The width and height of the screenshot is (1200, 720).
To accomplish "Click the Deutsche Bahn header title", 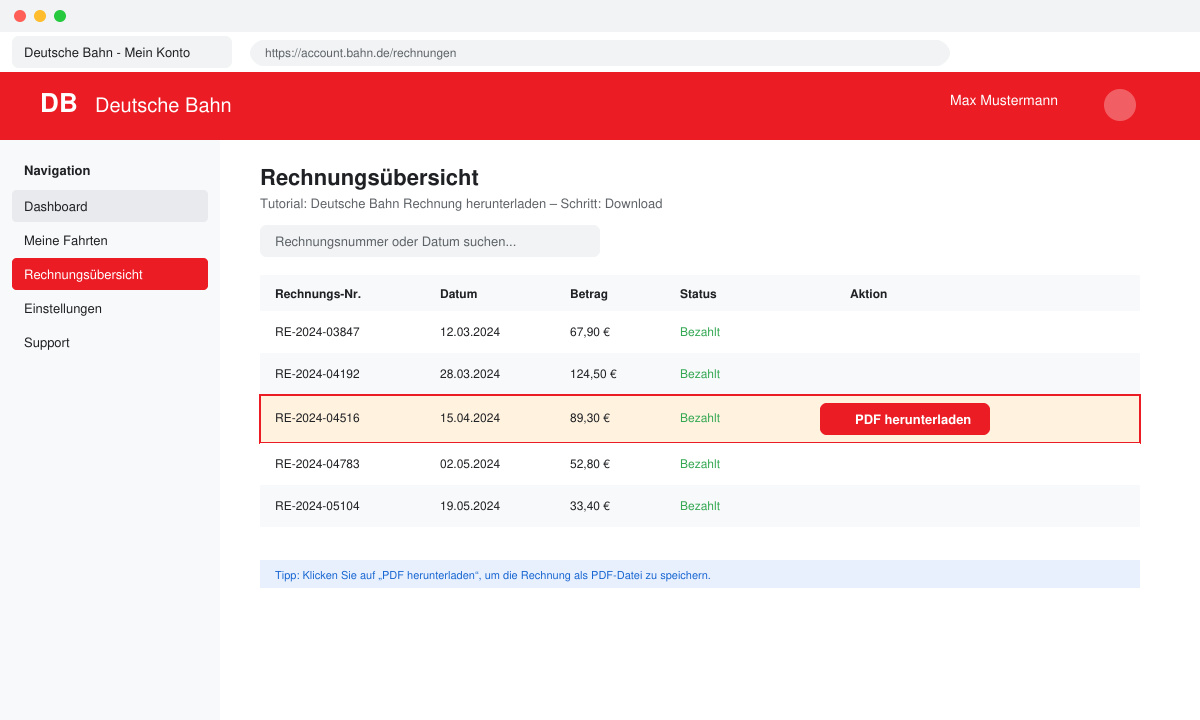I will (x=163, y=105).
